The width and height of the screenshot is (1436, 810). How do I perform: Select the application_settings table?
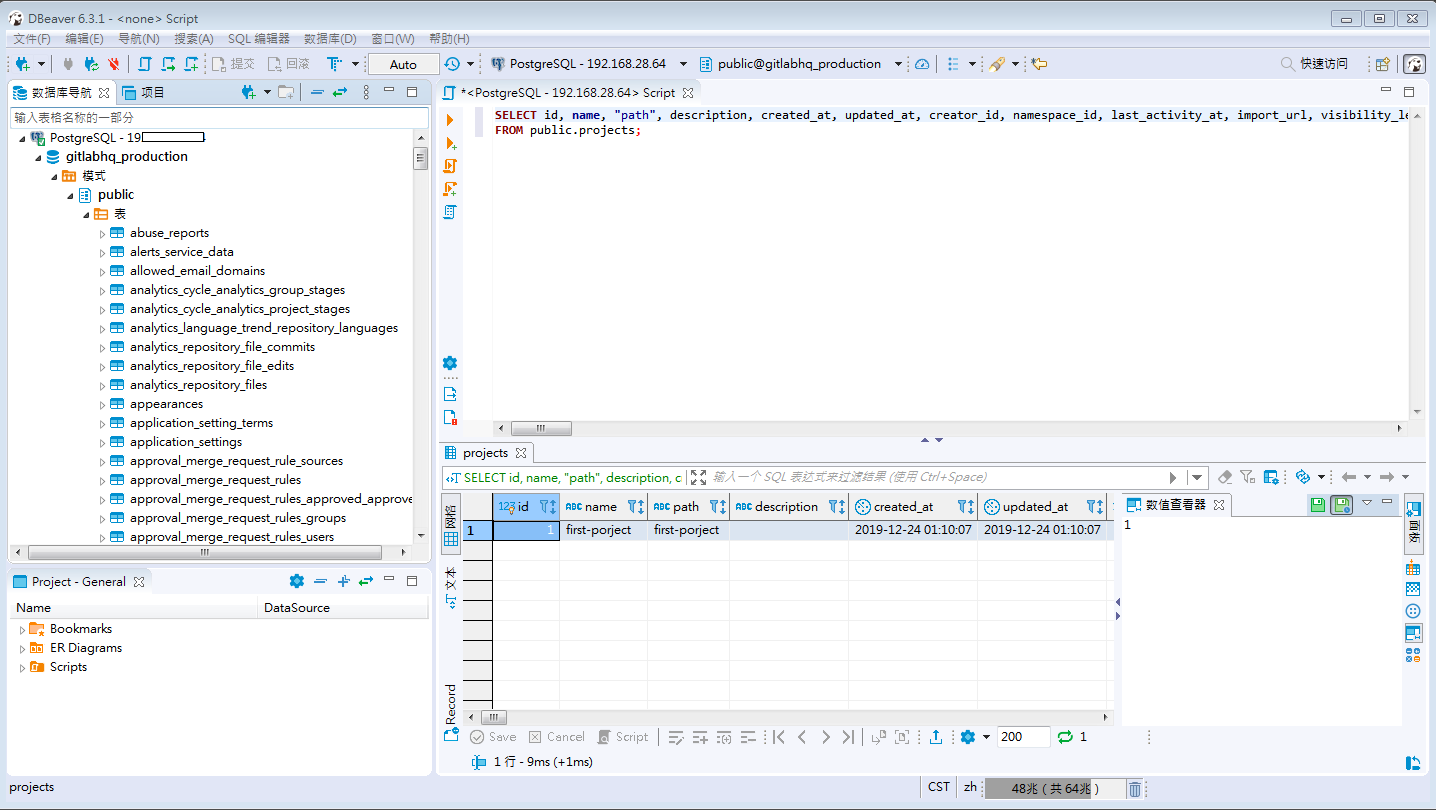[x=186, y=442]
